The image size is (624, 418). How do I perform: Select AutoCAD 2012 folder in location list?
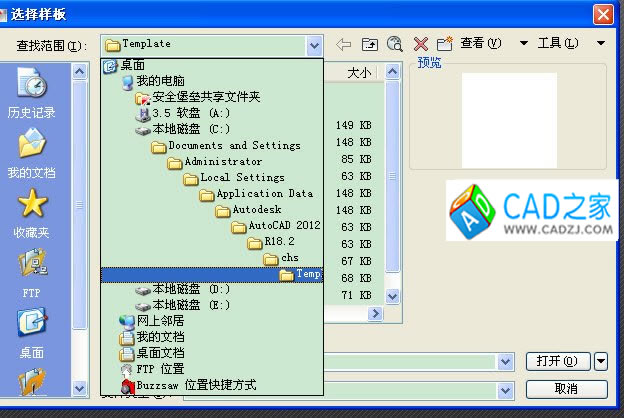(x=276, y=226)
